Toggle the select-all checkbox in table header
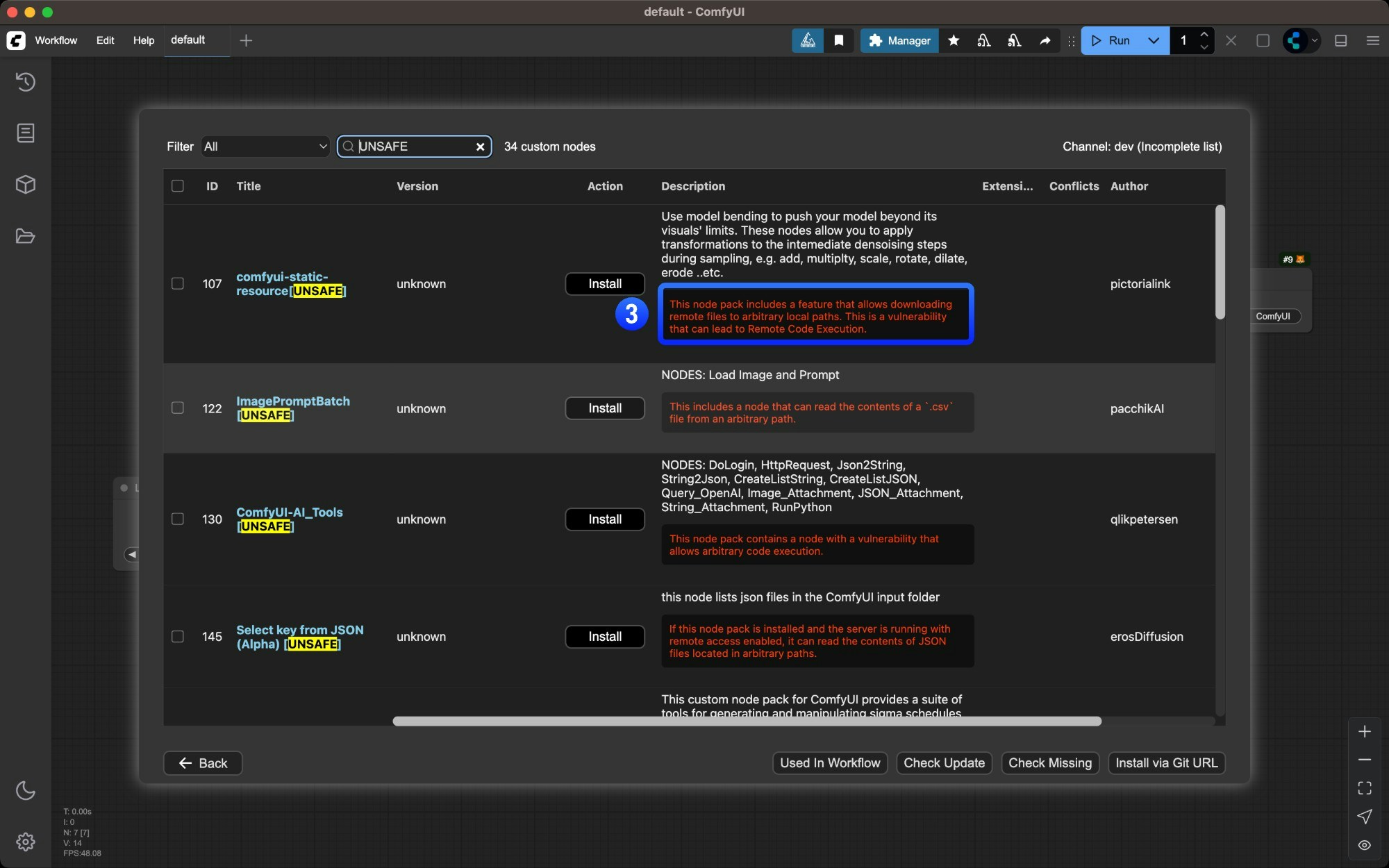 (178, 186)
